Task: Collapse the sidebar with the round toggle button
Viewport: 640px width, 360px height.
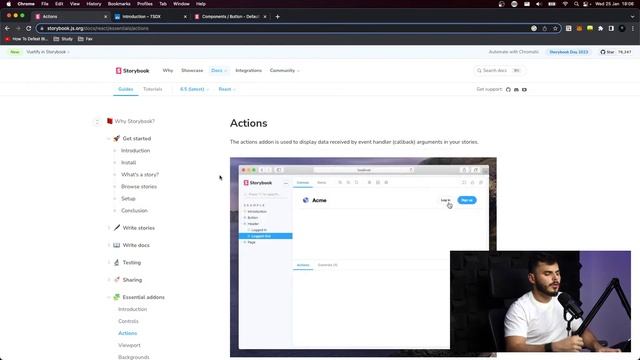Action: click(x=97, y=121)
